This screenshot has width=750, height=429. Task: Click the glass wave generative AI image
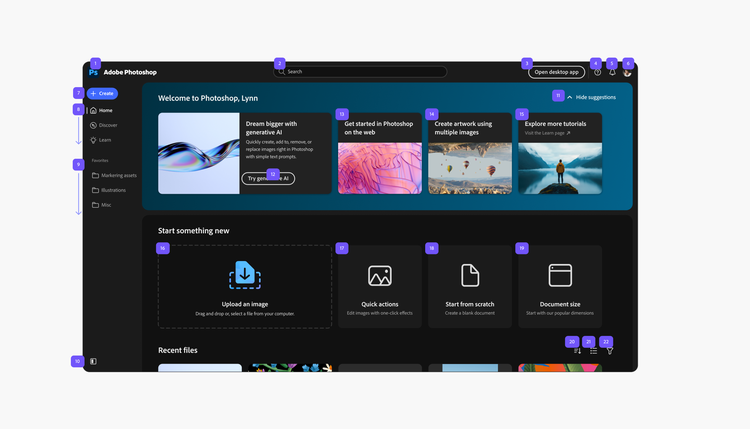click(199, 154)
